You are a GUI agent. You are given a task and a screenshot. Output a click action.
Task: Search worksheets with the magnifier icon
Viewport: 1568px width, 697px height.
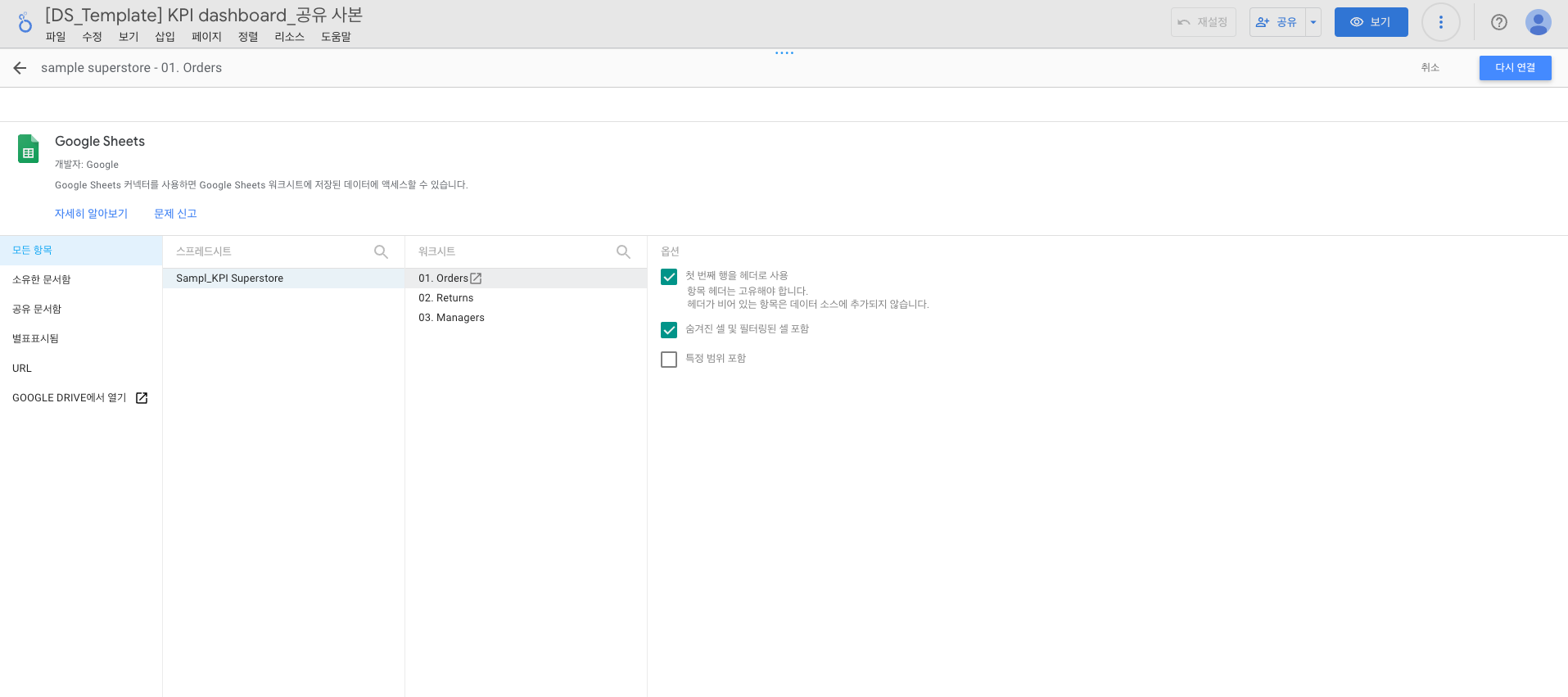[623, 252]
